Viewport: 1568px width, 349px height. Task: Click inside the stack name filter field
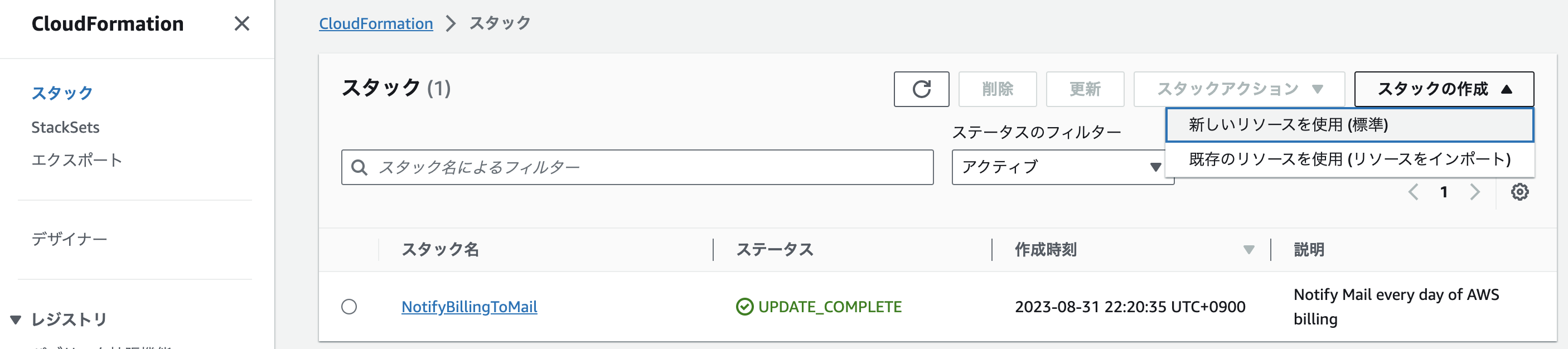tap(609, 165)
